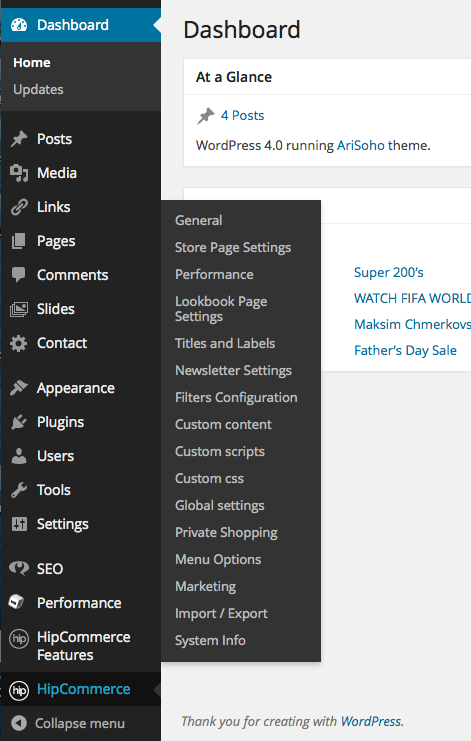Screen dimensions: 471x741
Task: Click the Slides images icon
Action: click(19, 309)
